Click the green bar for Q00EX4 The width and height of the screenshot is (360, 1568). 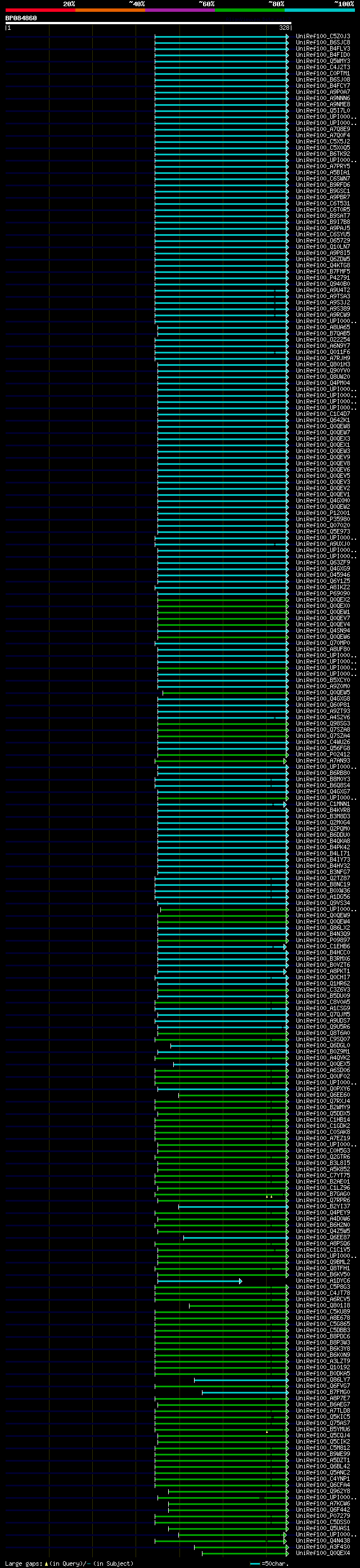click(x=245, y=1554)
